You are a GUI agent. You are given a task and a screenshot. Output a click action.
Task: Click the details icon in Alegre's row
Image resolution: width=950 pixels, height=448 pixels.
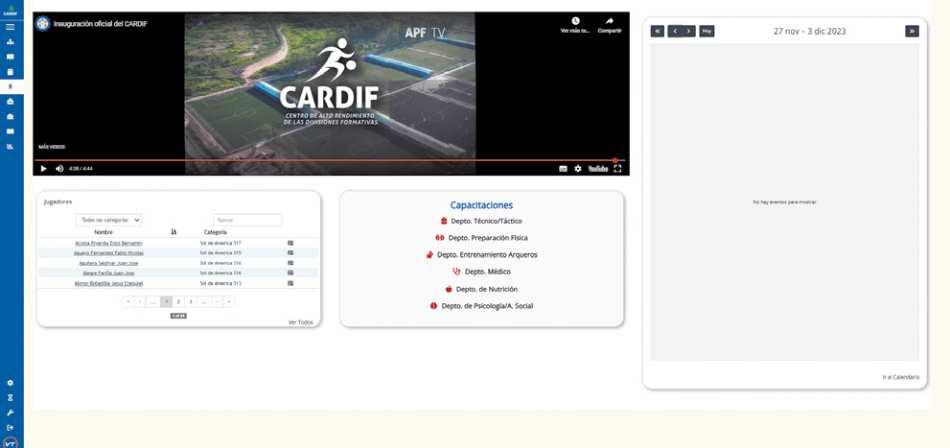(290, 273)
